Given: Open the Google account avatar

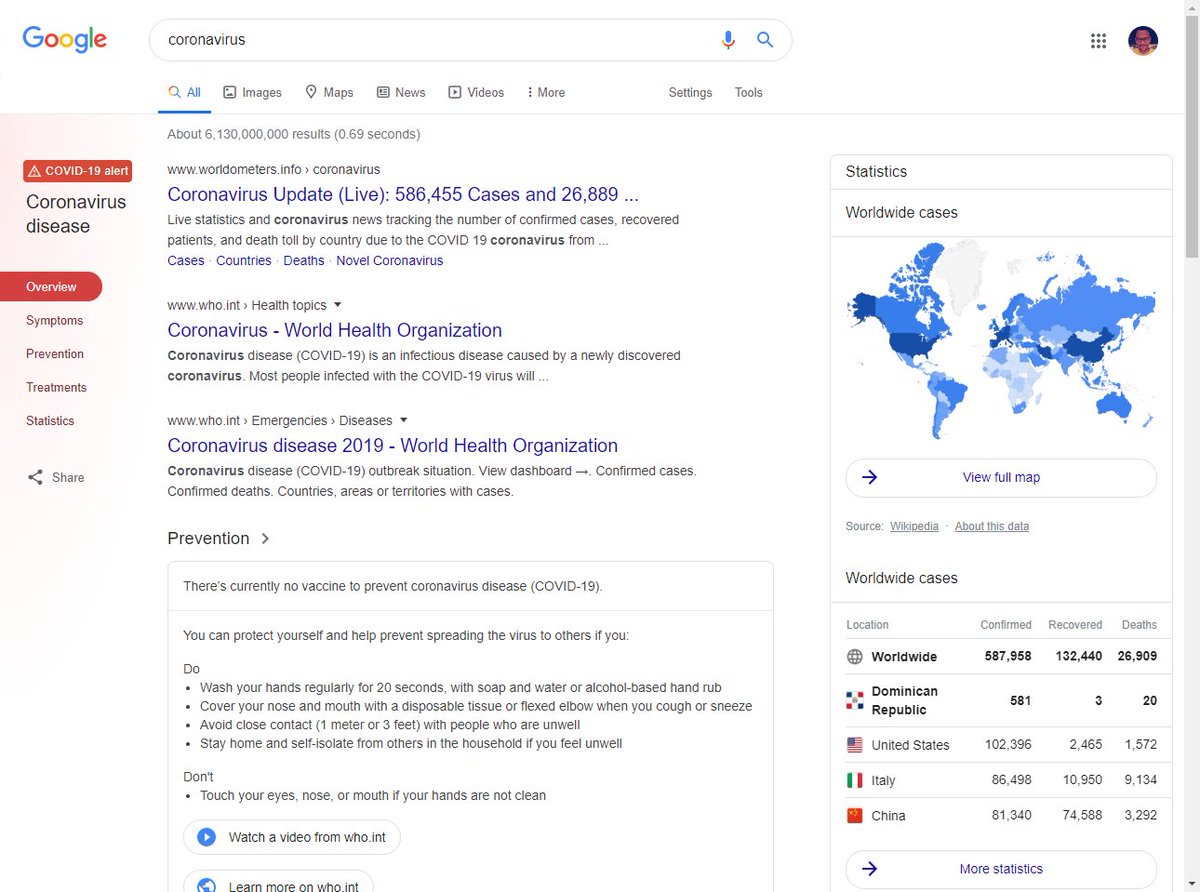Looking at the screenshot, I should click(x=1143, y=41).
